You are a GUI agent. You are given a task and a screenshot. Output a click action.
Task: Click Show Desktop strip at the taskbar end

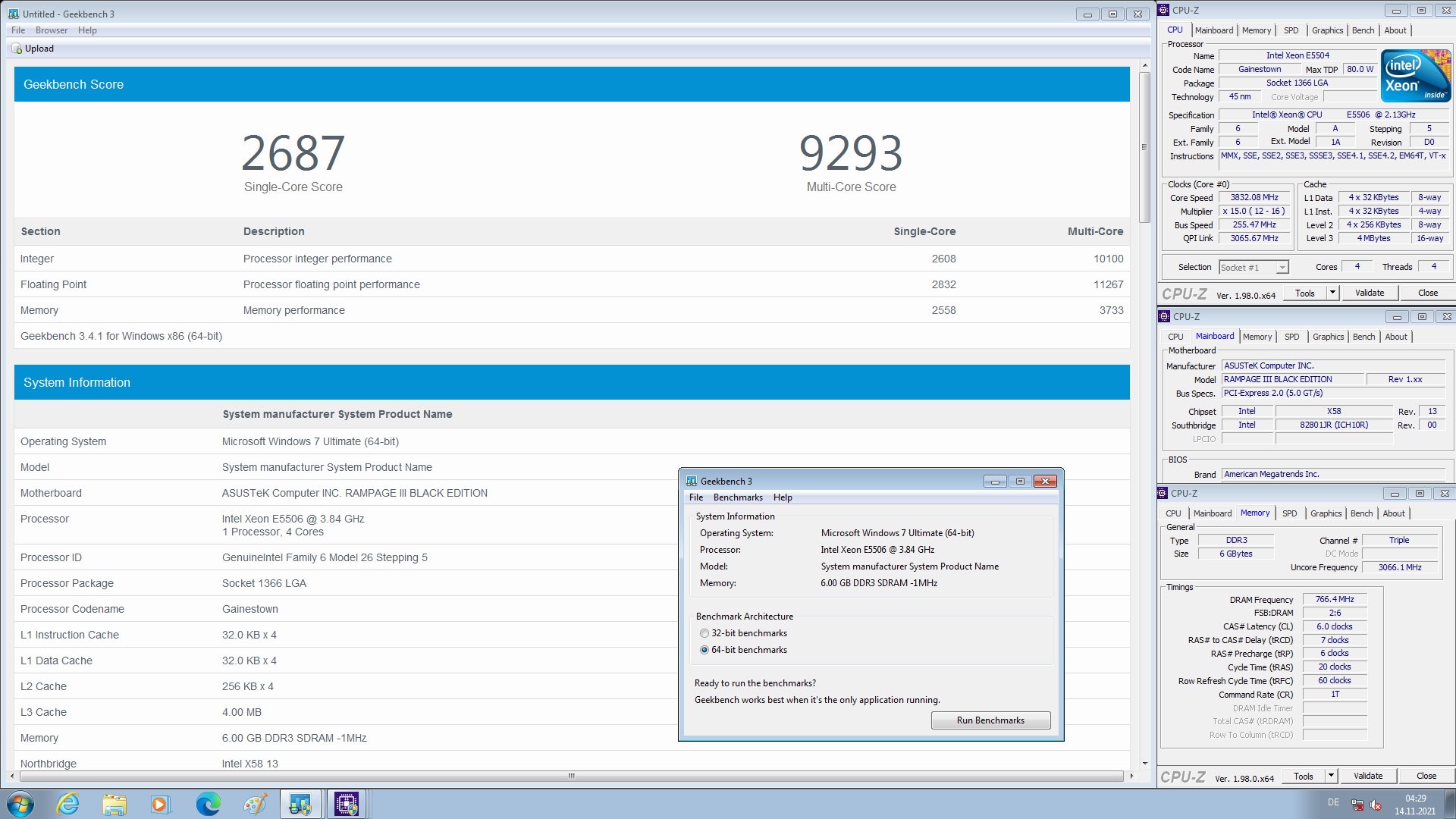click(1450, 804)
